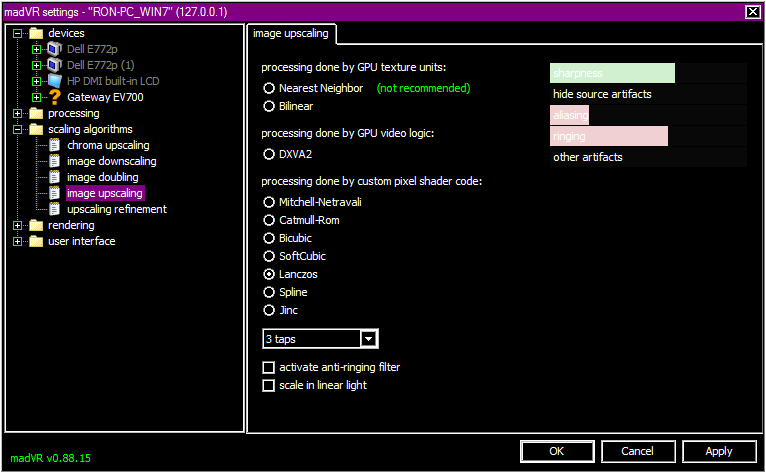Click the Gateway EV700 question mark icon
The width and height of the screenshot is (766, 473).
pos(55,97)
